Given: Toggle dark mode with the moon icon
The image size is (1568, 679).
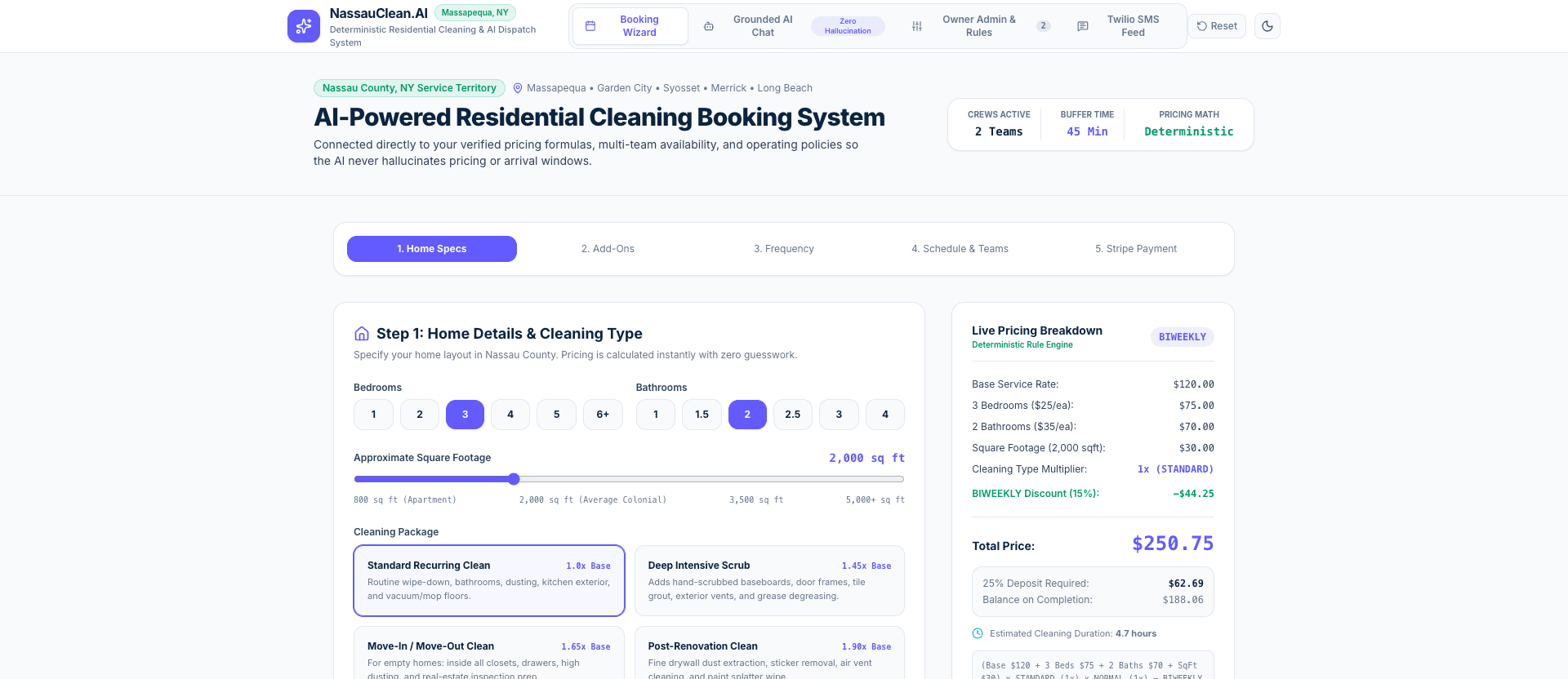Looking at the screenshot, I should [1267, 26].
